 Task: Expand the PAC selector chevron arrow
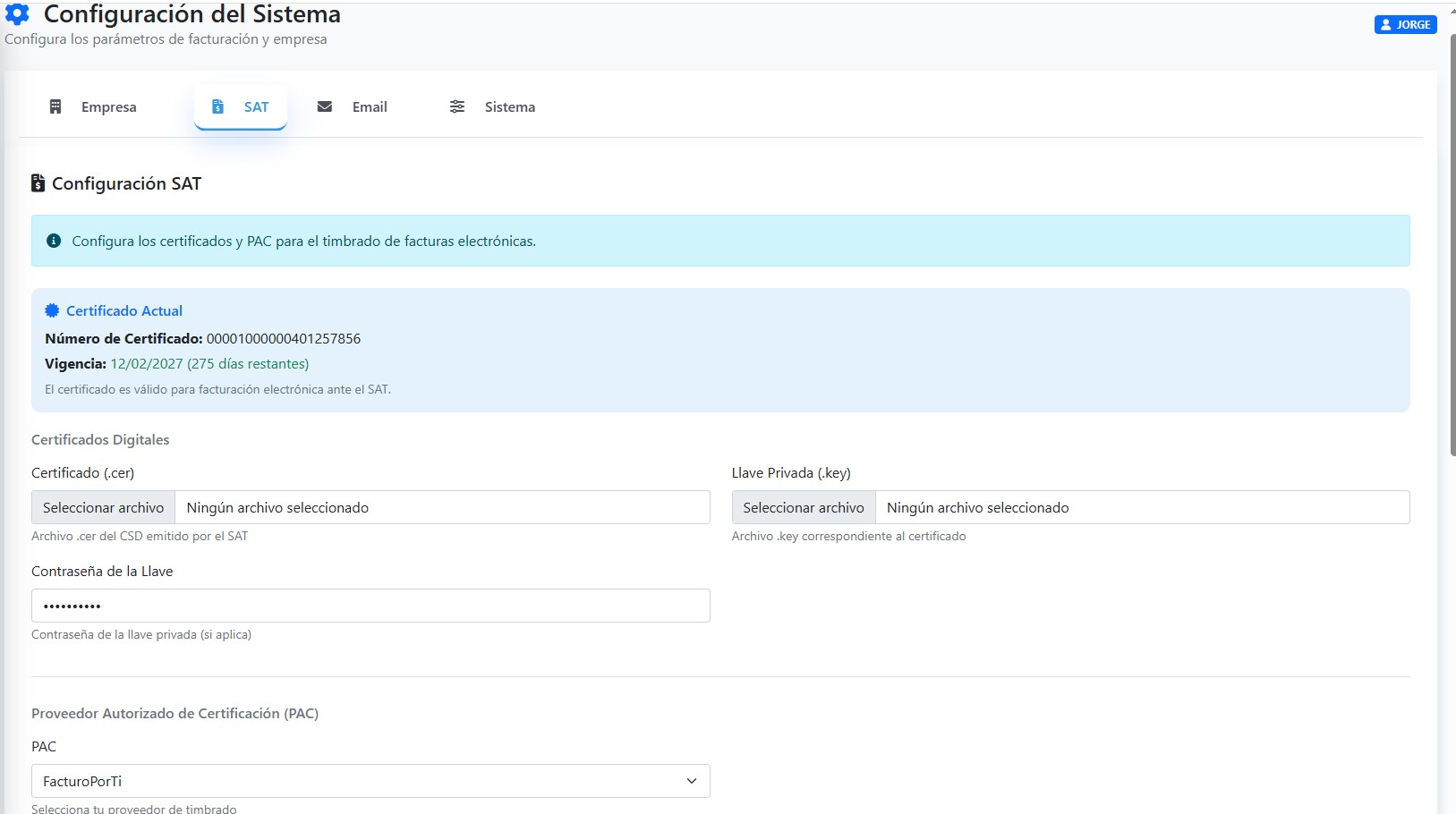point(691,781)
